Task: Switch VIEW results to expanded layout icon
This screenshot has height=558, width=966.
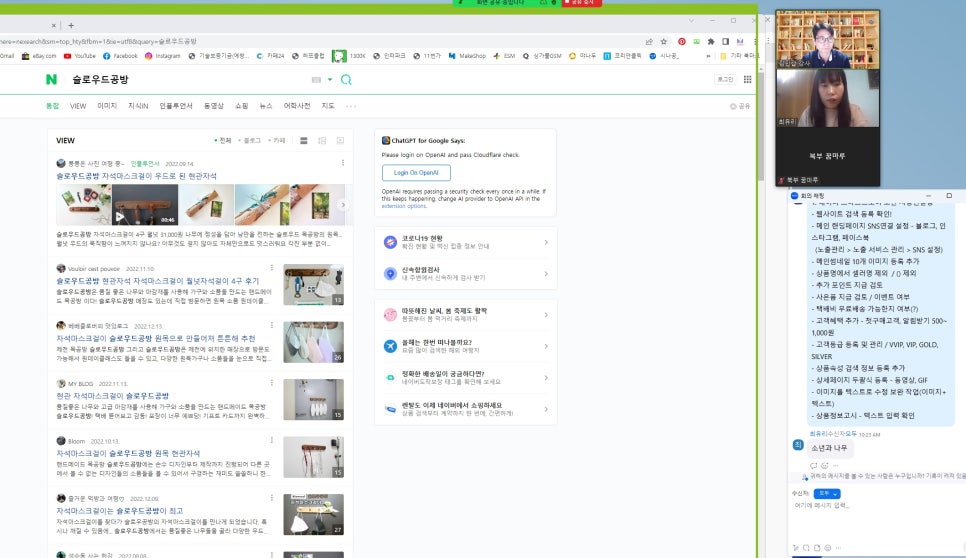Action: click(340, 140)
